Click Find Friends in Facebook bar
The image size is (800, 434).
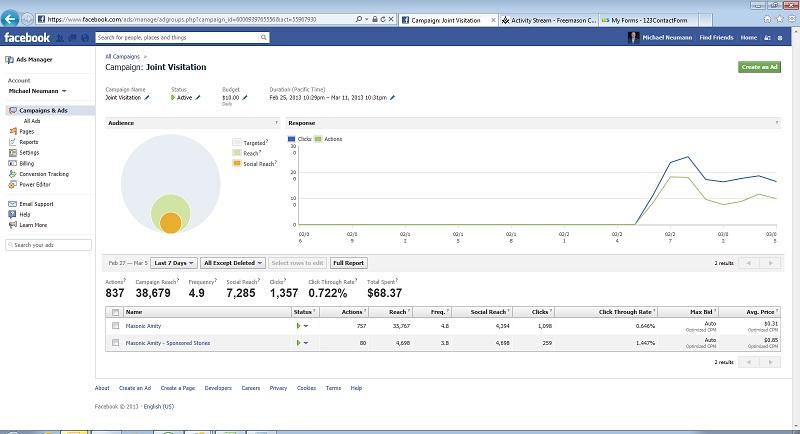(716, 38)
